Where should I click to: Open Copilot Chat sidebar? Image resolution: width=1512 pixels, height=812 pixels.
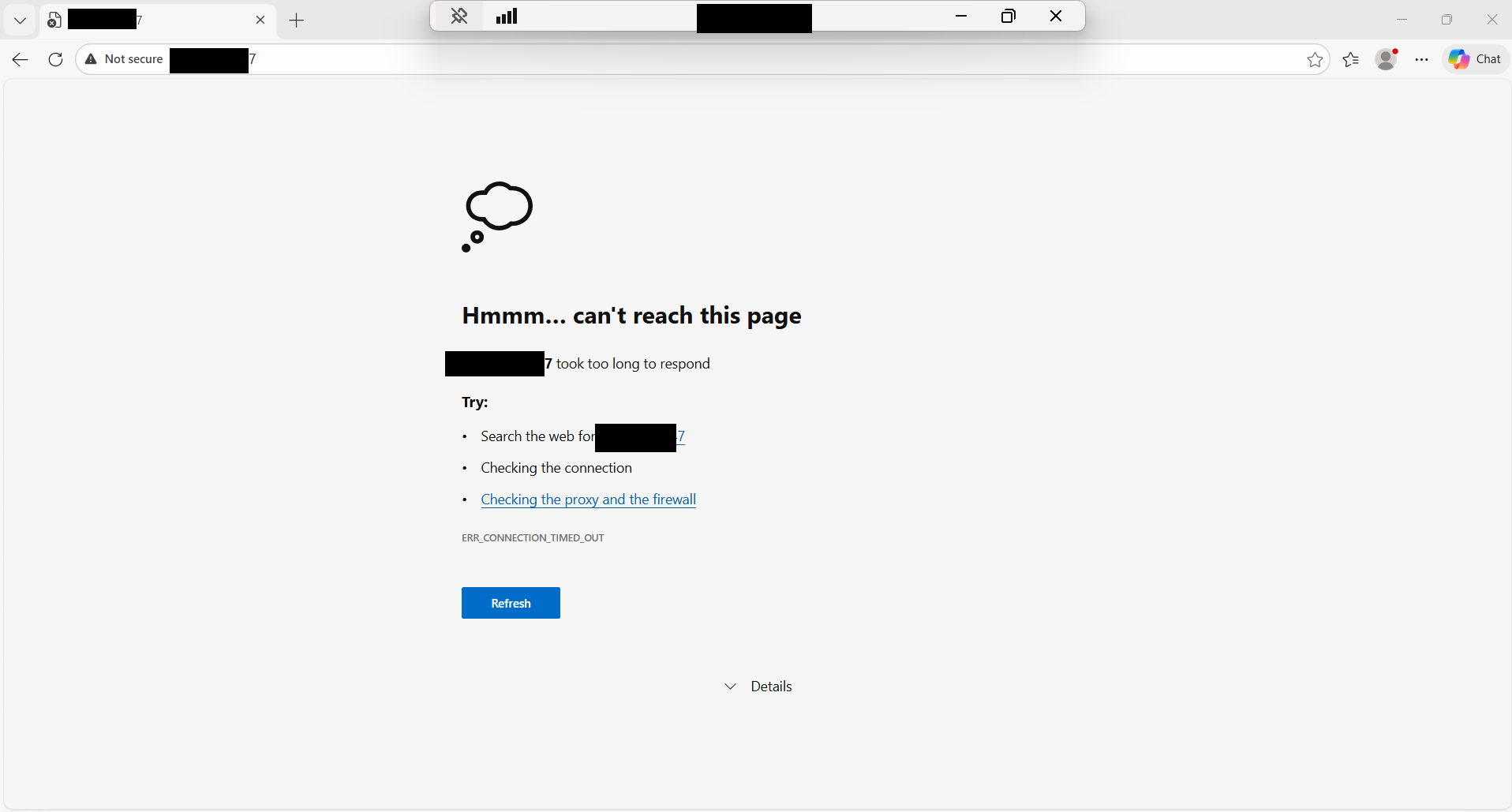1476,59
